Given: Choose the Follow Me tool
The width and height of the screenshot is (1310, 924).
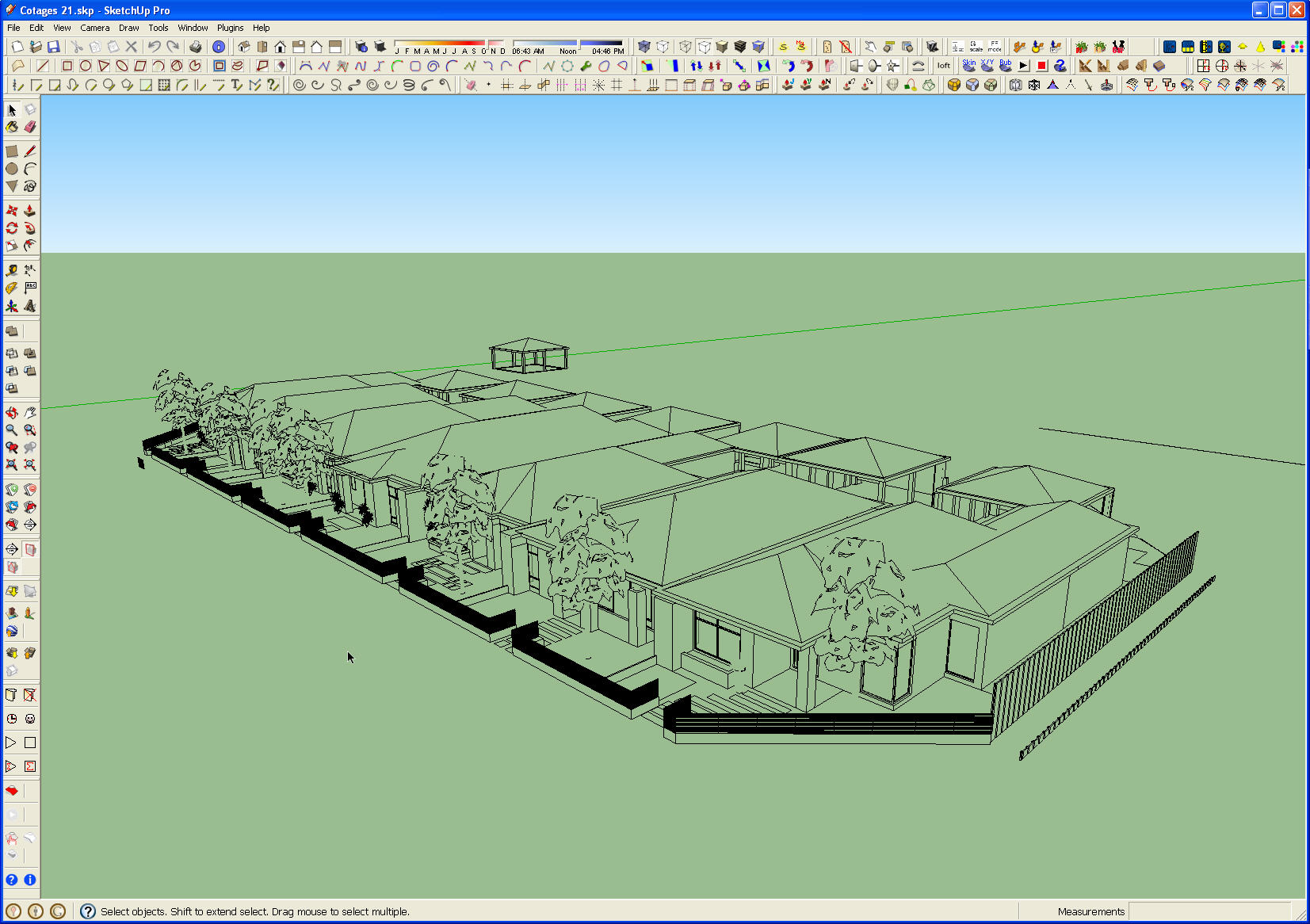Looking at the screenshot, I should point(30,228).
